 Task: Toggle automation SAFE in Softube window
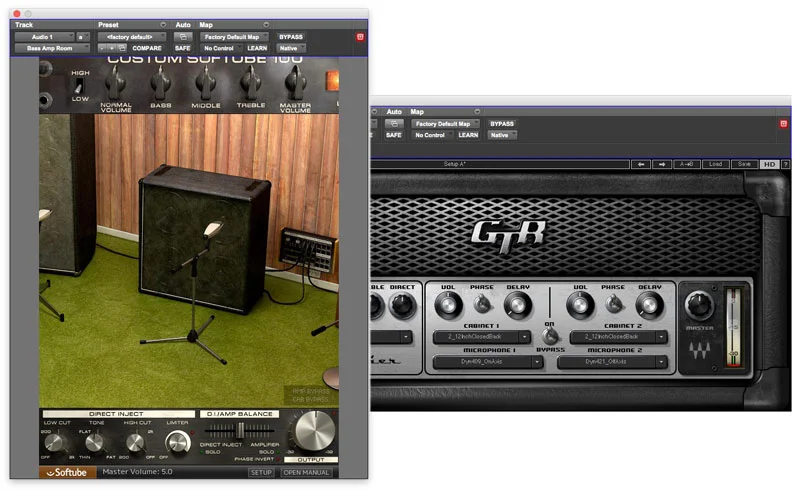click(183, 48)
